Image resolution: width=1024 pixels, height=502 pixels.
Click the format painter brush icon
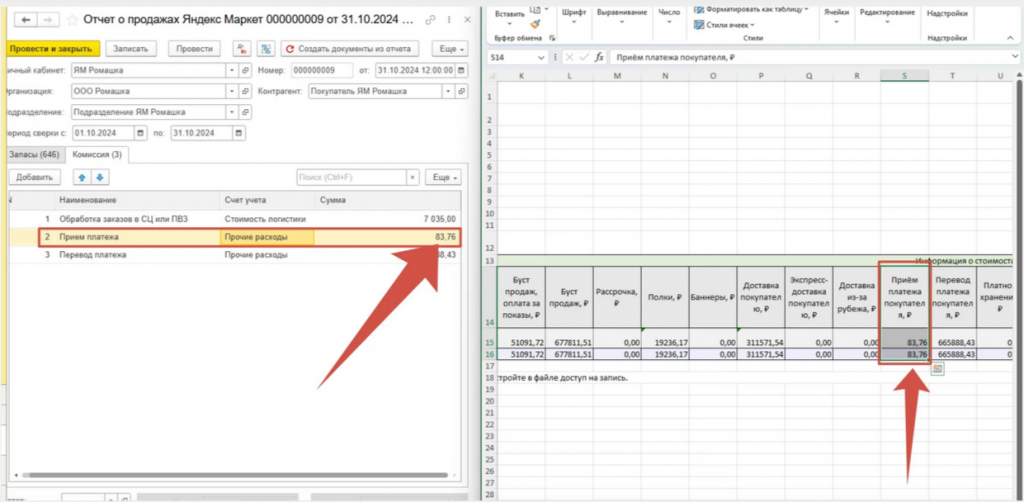(x=534, y=23)
